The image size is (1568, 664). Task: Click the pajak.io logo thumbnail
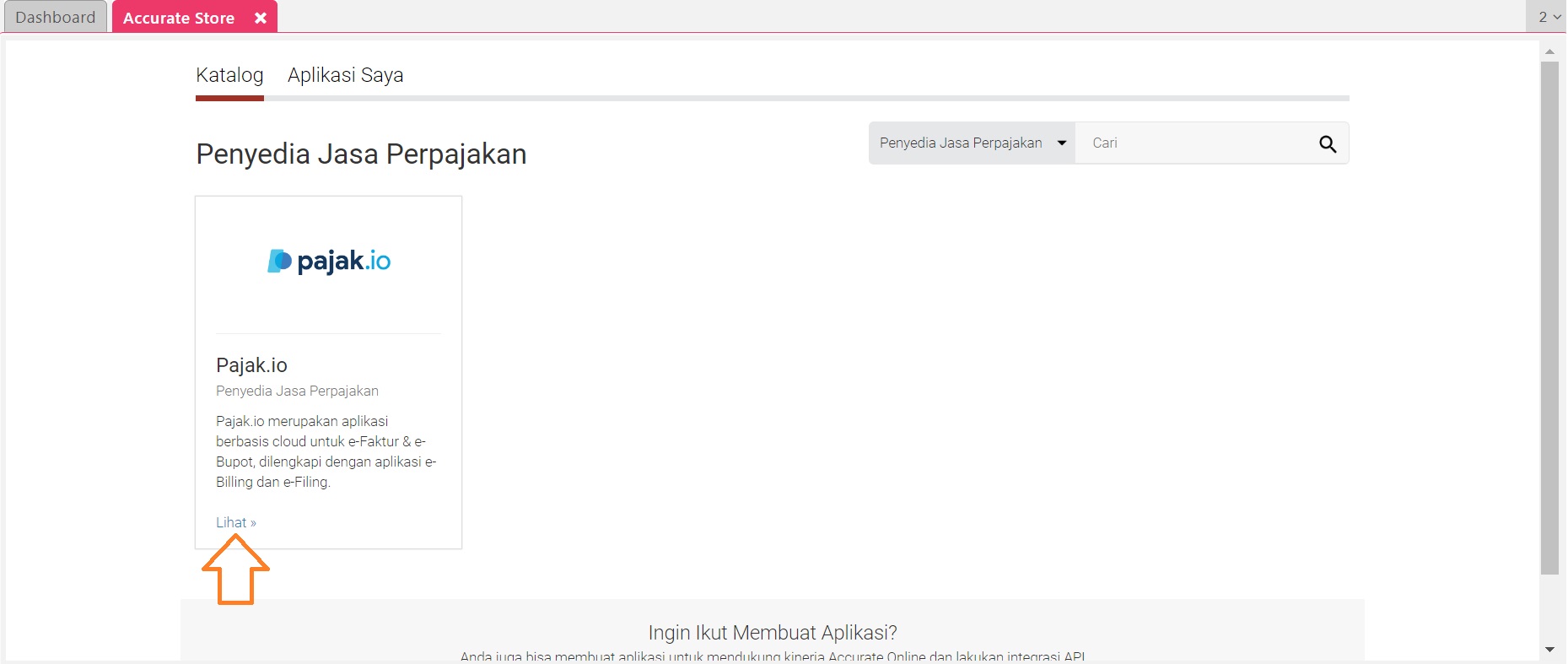pyautogui.click(x=329, y=261)
